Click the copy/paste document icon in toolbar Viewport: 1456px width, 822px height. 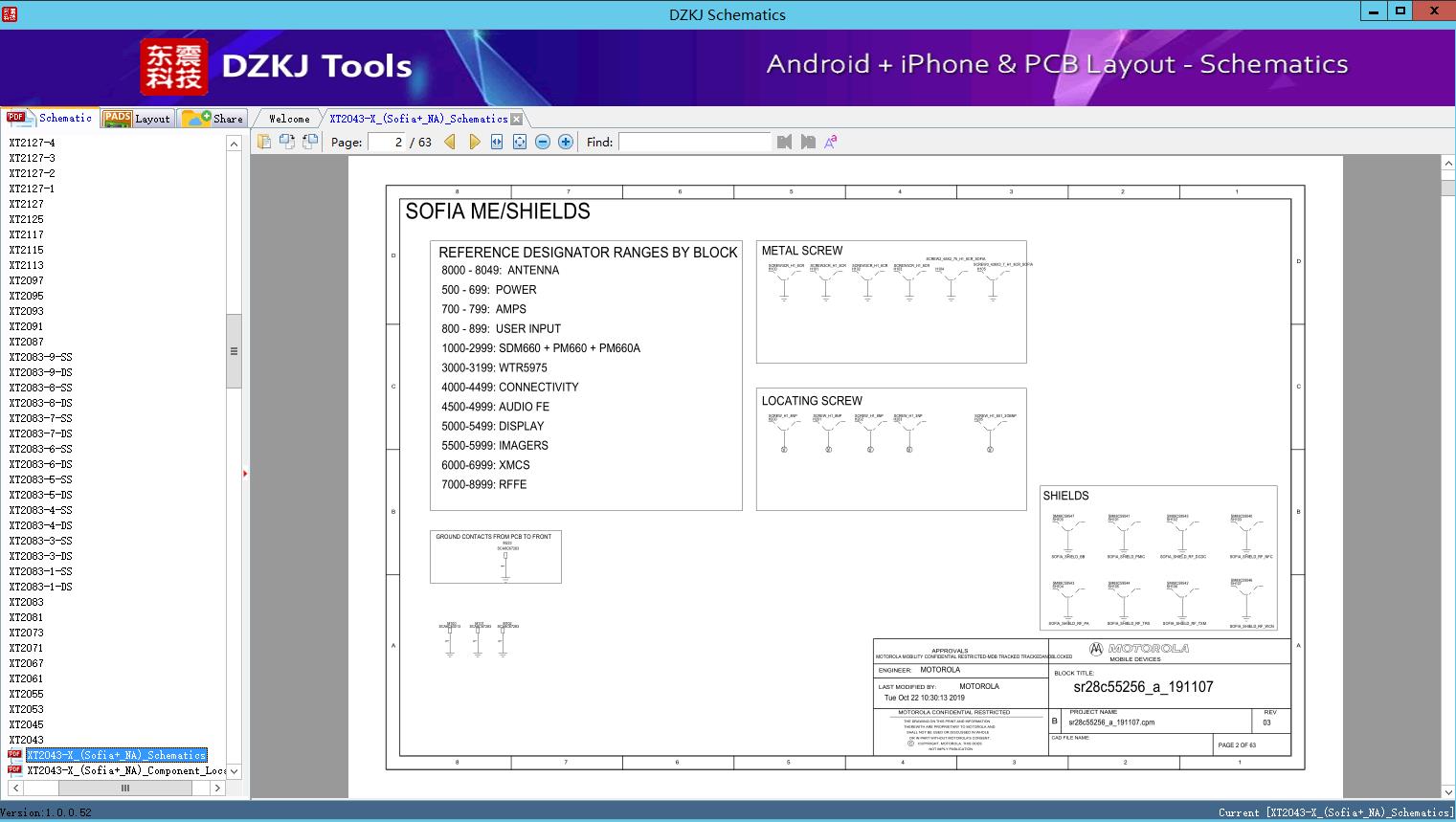click(x=264, y=142)
